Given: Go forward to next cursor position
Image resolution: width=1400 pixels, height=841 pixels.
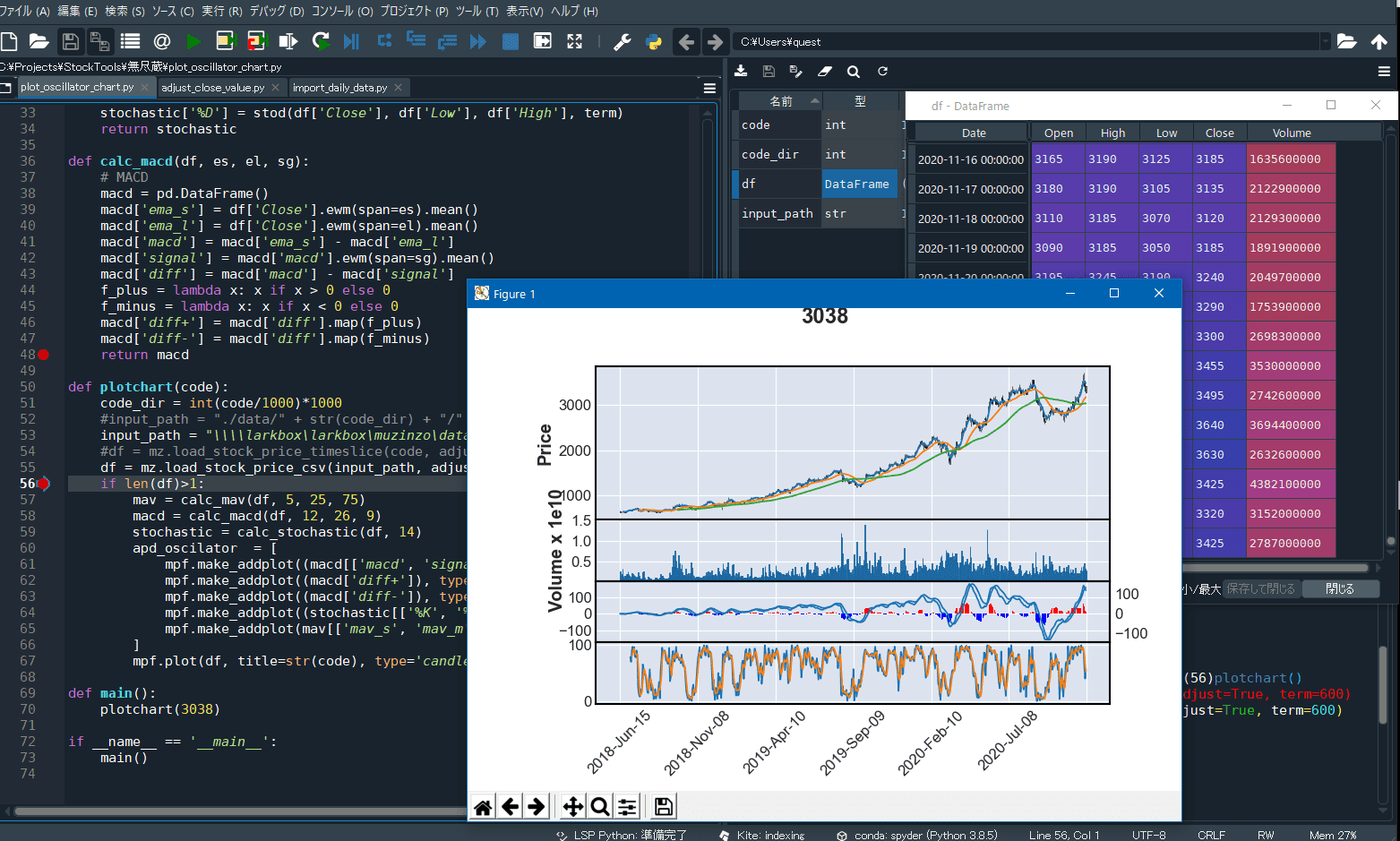Looking at the screenshot, I should (x=715, y=41).
